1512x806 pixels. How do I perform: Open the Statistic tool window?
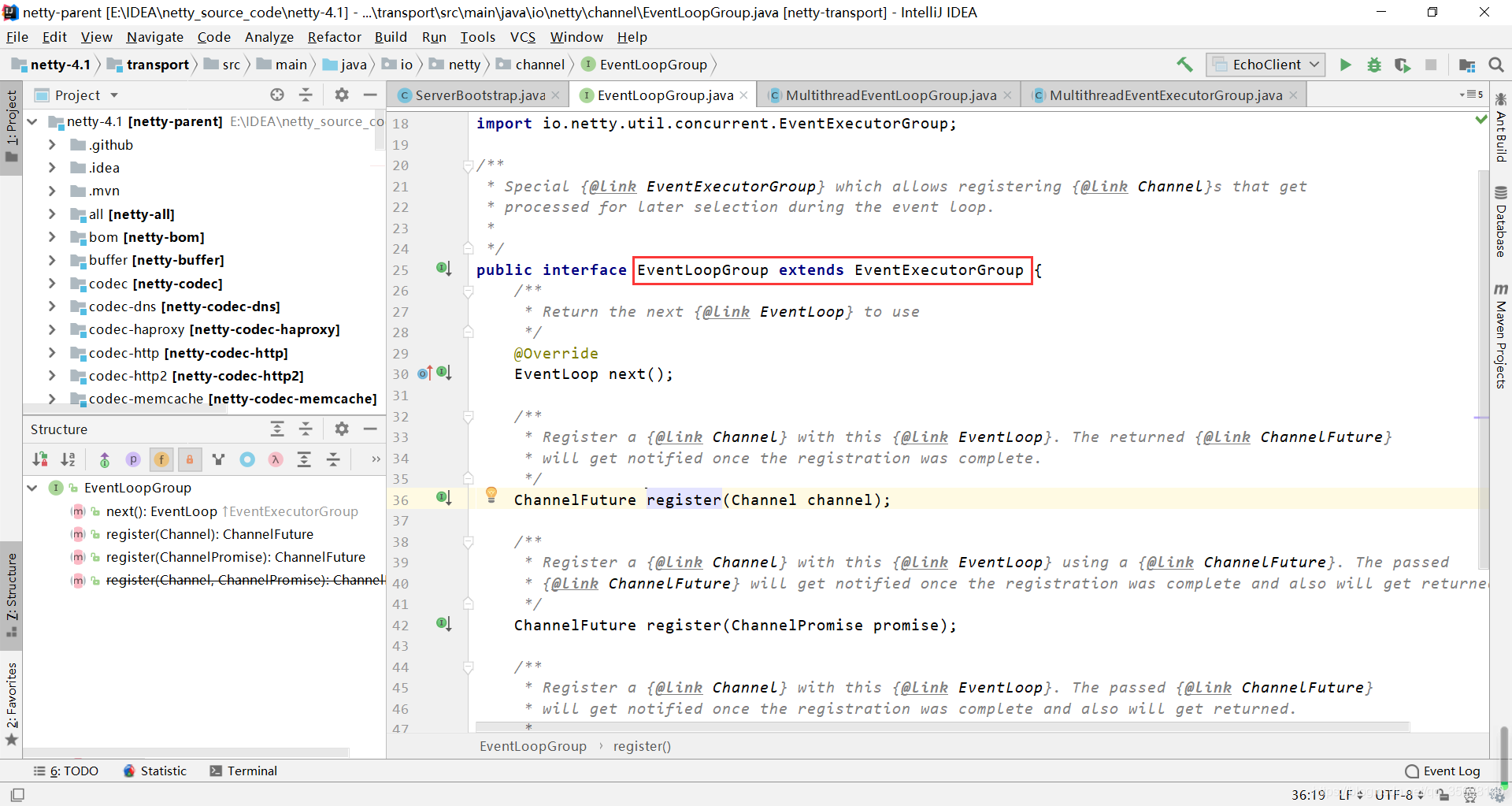(x=155, y=771)
